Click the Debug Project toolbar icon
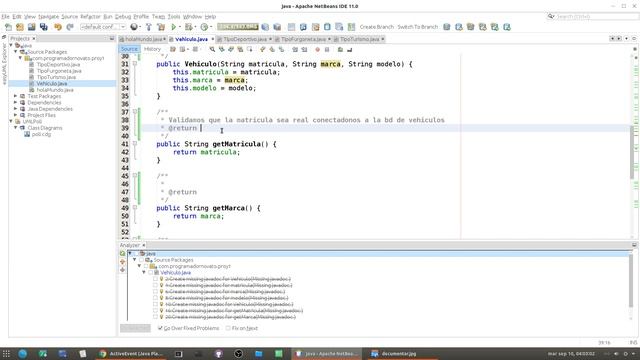 [188, 27]
